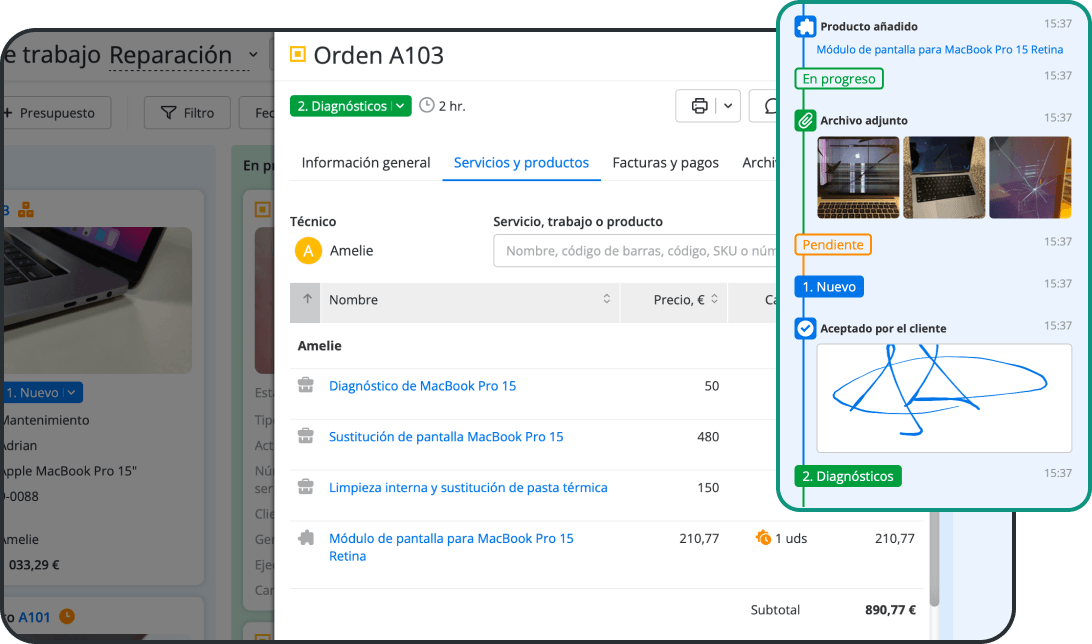1092x644 pixels.
Task: Click the Amelie technician avatar
Action: pos(309,251)
